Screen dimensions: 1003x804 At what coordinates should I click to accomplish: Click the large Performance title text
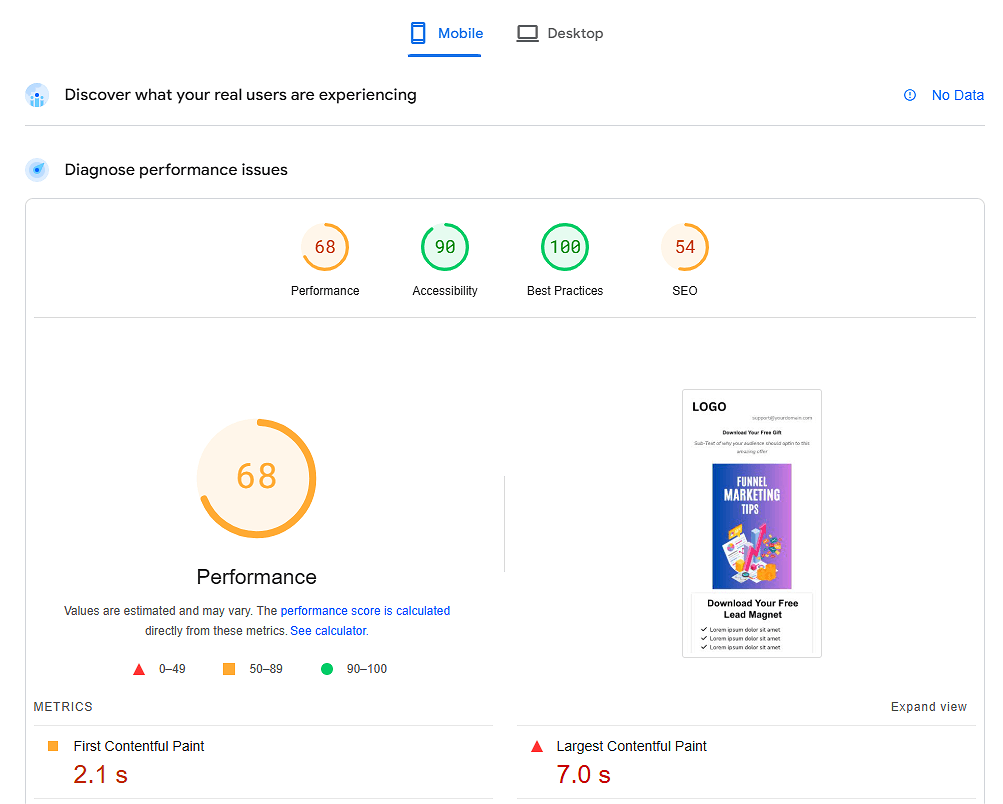[257, 577]
